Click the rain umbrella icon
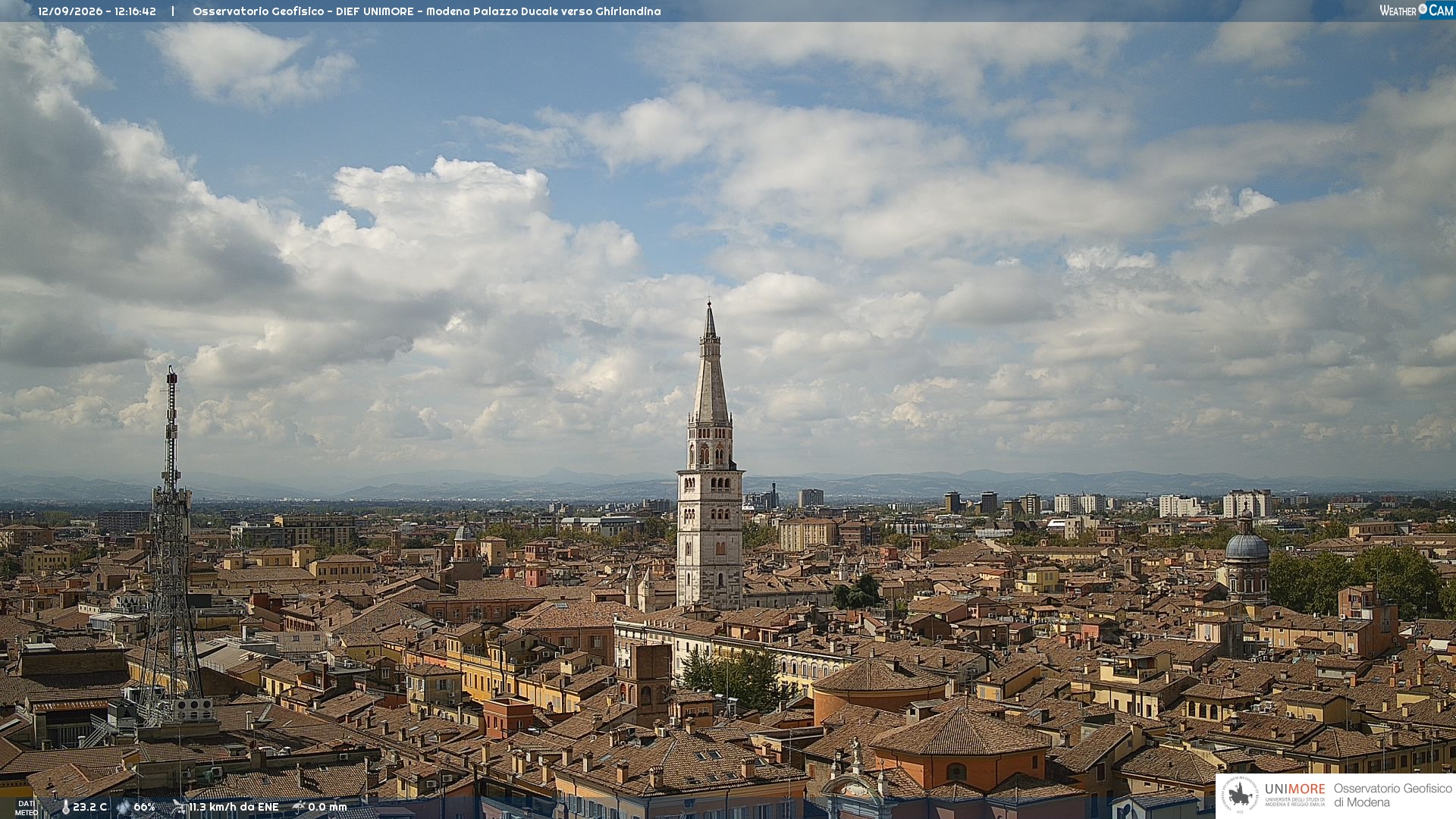The height and width of the screenshot is (819, 1456). (299, 807)
